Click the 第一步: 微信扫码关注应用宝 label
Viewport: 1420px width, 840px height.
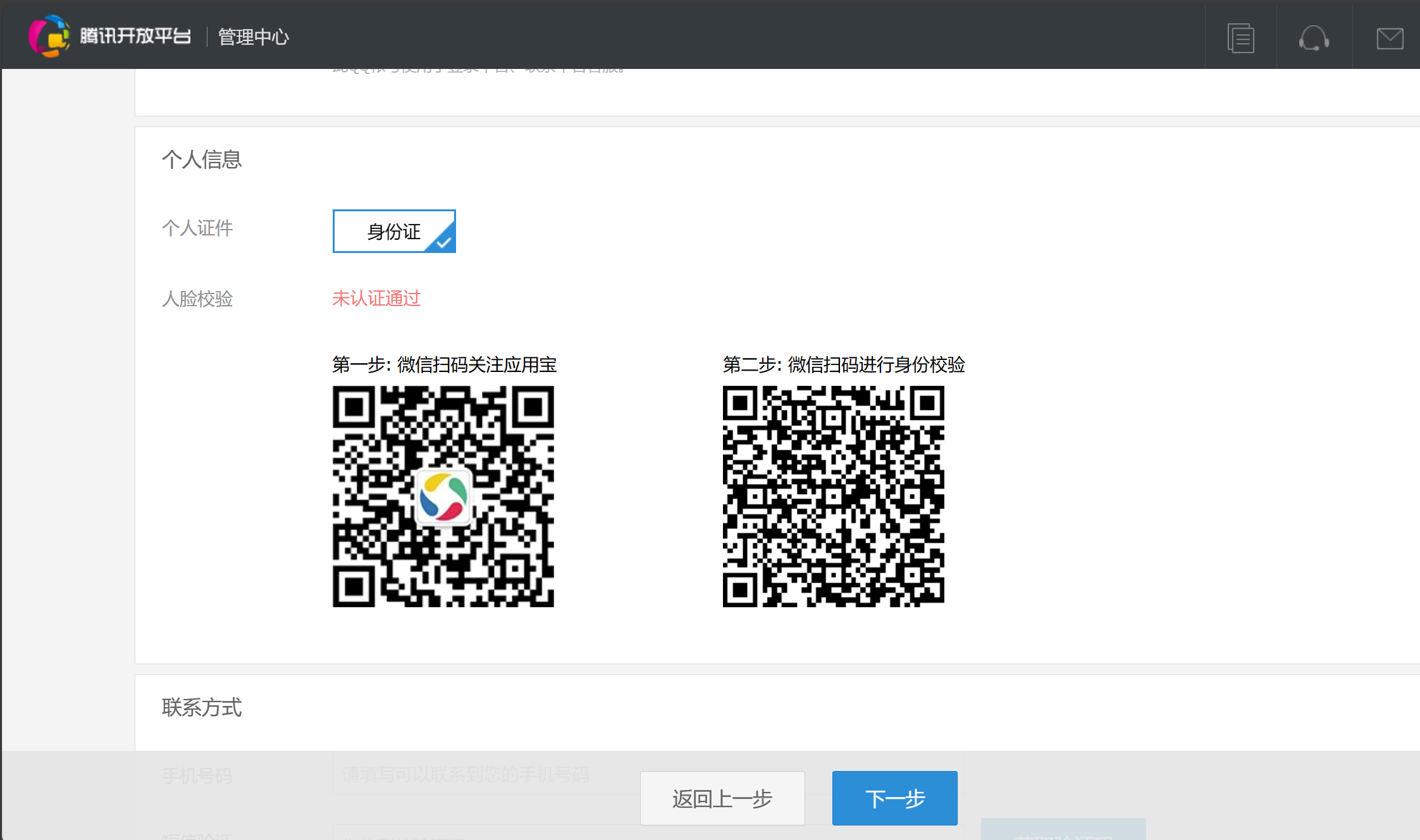pos(445,364)
